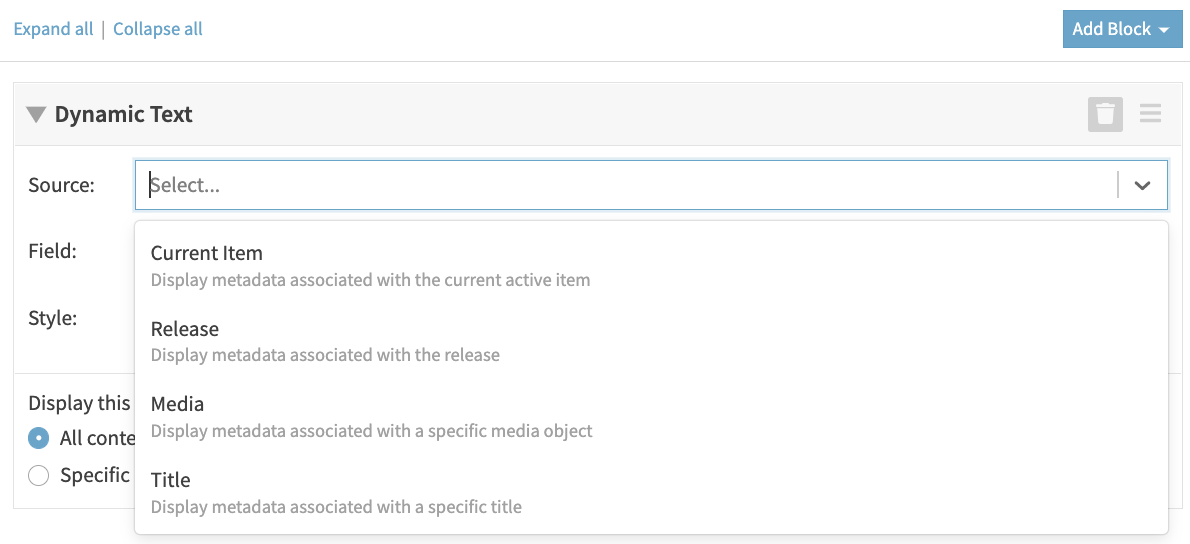Select the Release source option
1190x544 pixels.
tap(185, 329)
